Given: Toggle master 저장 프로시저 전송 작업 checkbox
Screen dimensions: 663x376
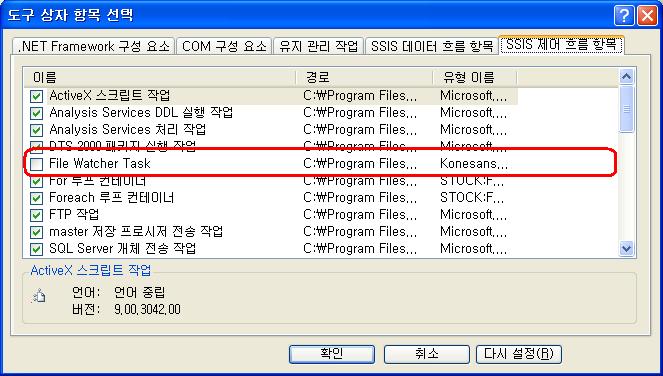Looking at the screenshot, I should click(x=36, y=232).
